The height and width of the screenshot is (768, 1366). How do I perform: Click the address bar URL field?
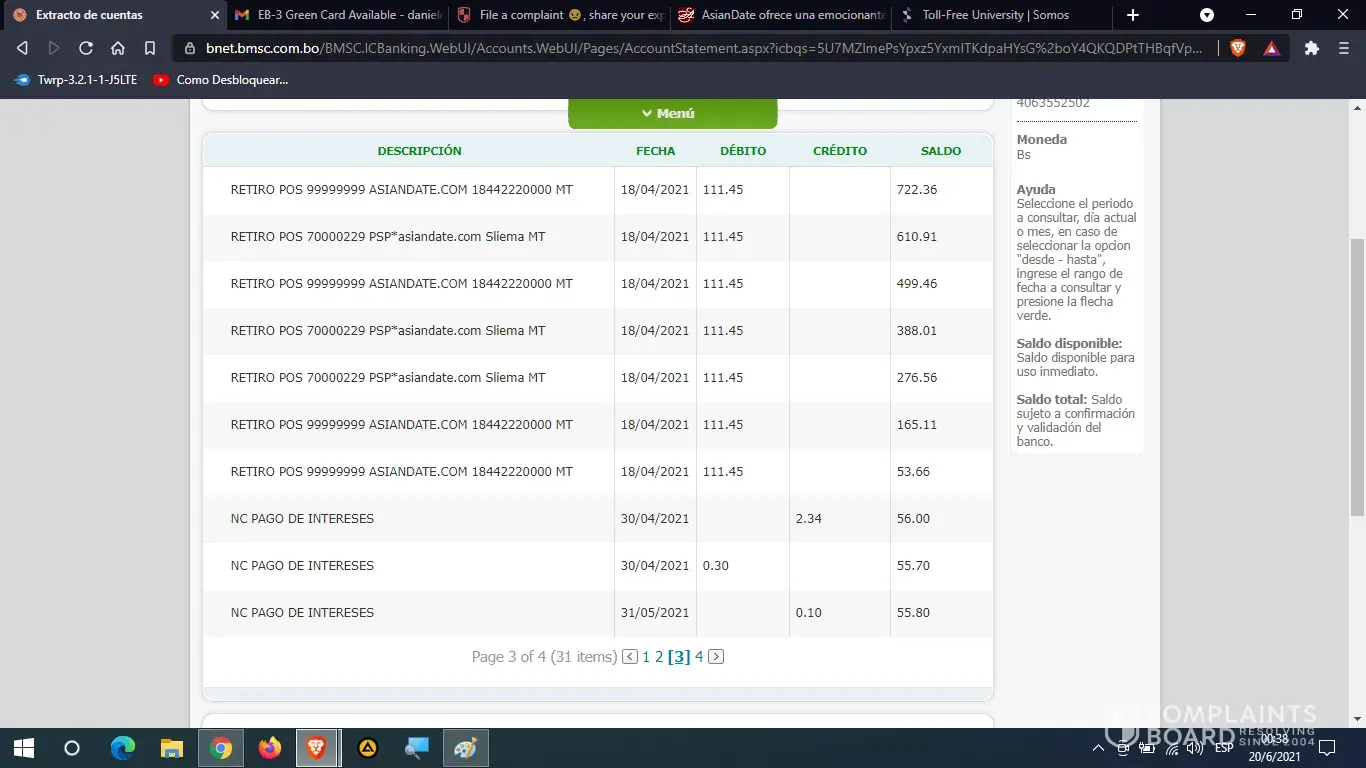tap(700, 48)
